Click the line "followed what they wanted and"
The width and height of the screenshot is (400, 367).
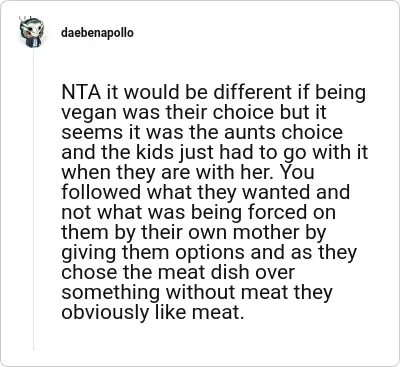(x=206, y=192)
